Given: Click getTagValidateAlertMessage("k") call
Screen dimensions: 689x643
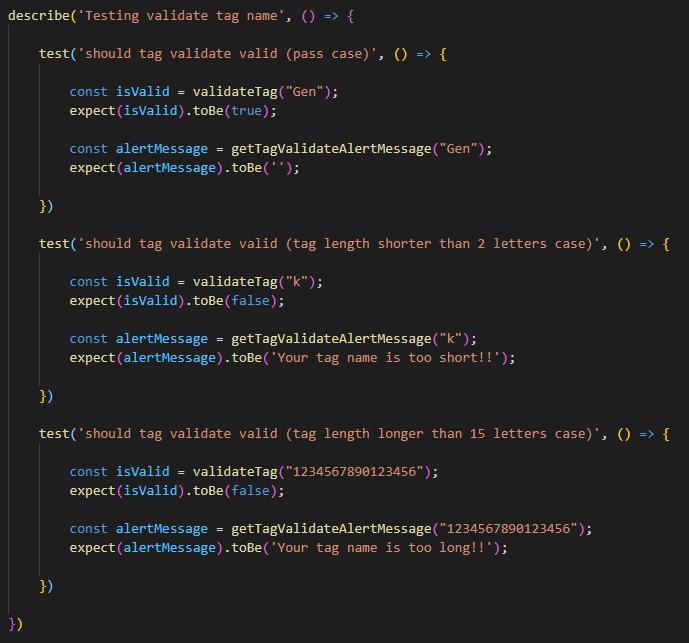Looking at the screenshot, I should click(350, 339).
